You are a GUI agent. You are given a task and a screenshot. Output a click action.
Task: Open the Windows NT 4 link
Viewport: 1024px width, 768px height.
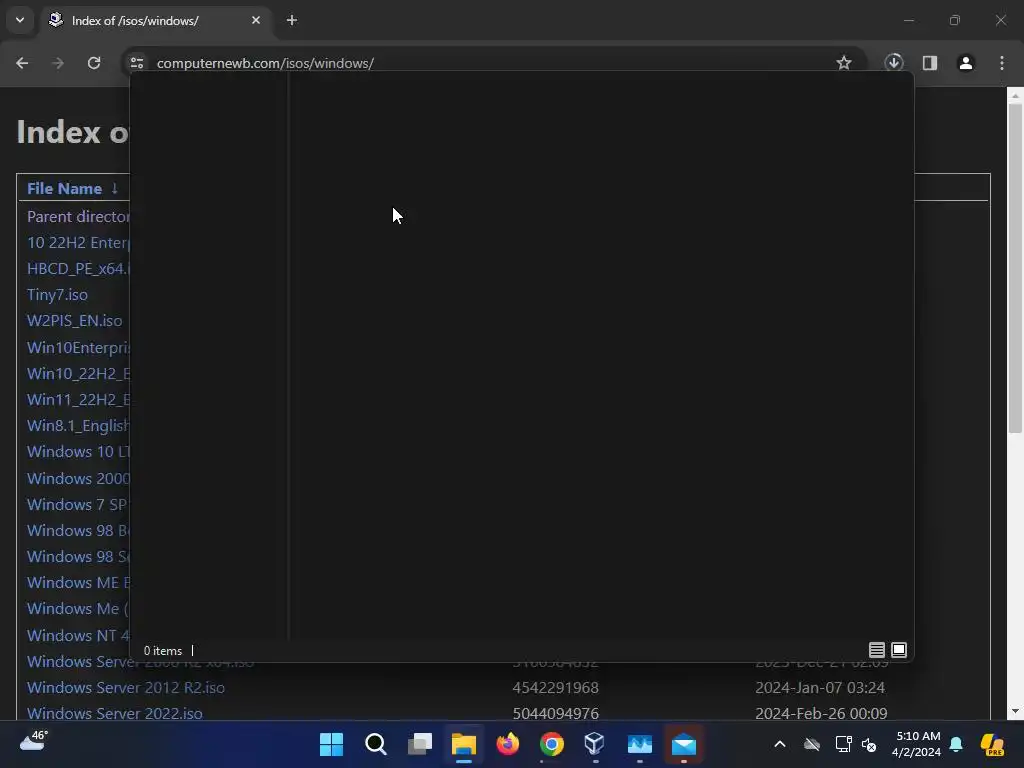click(x=78, y=635)
